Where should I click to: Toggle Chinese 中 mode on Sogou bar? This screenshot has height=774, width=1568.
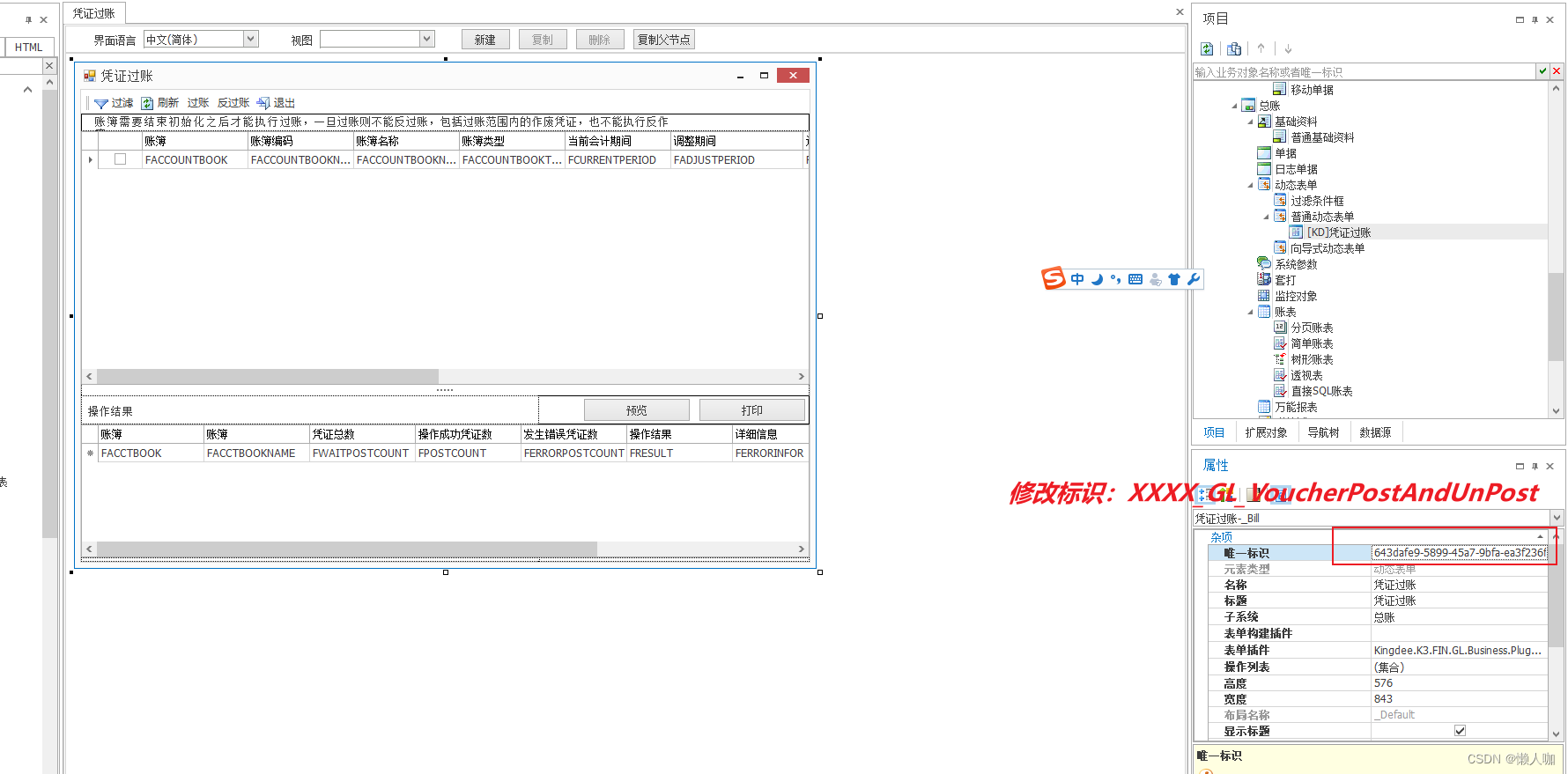tap(1077, 279)
